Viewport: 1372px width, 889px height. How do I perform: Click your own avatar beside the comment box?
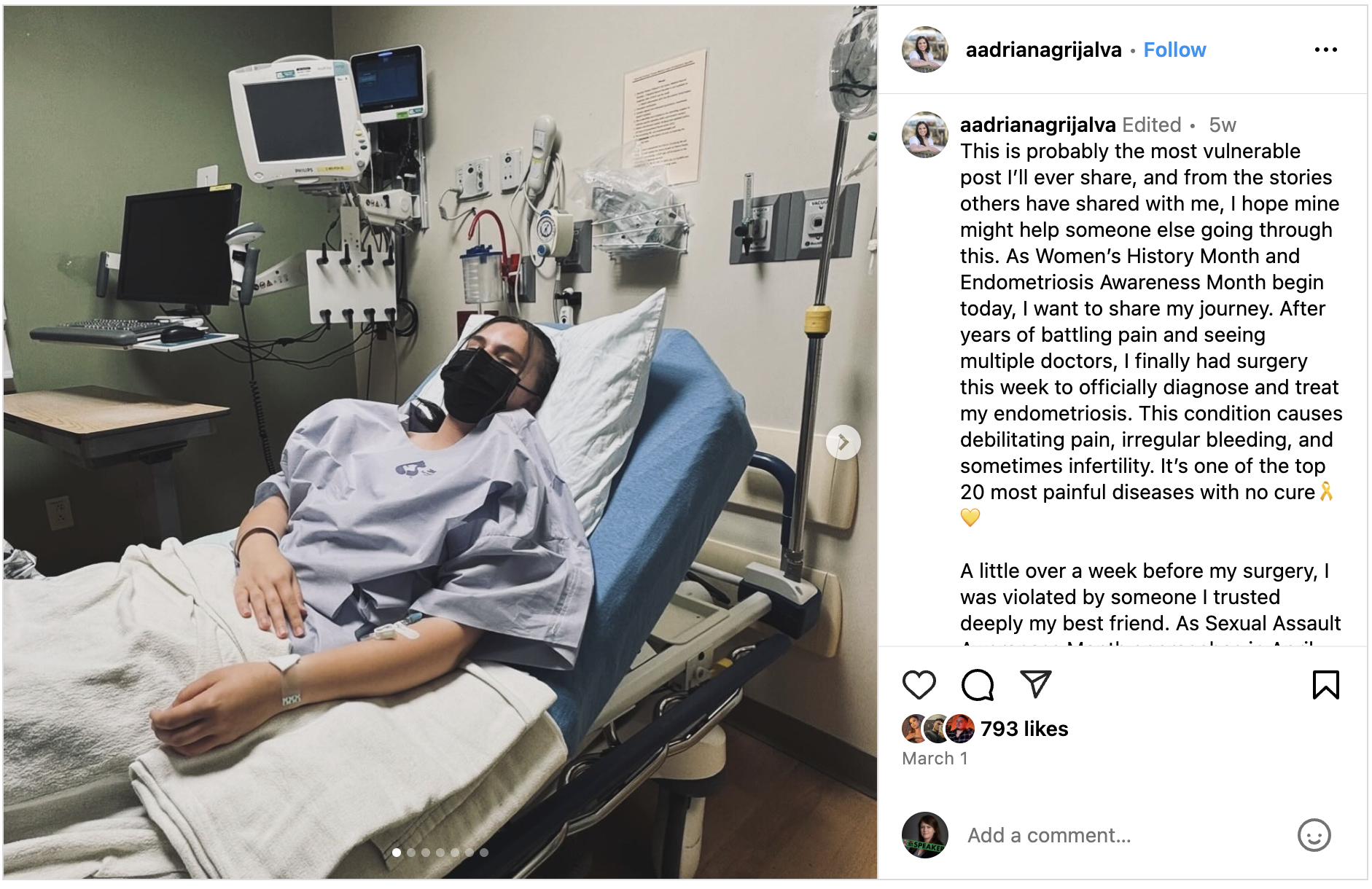pos(925,835)
